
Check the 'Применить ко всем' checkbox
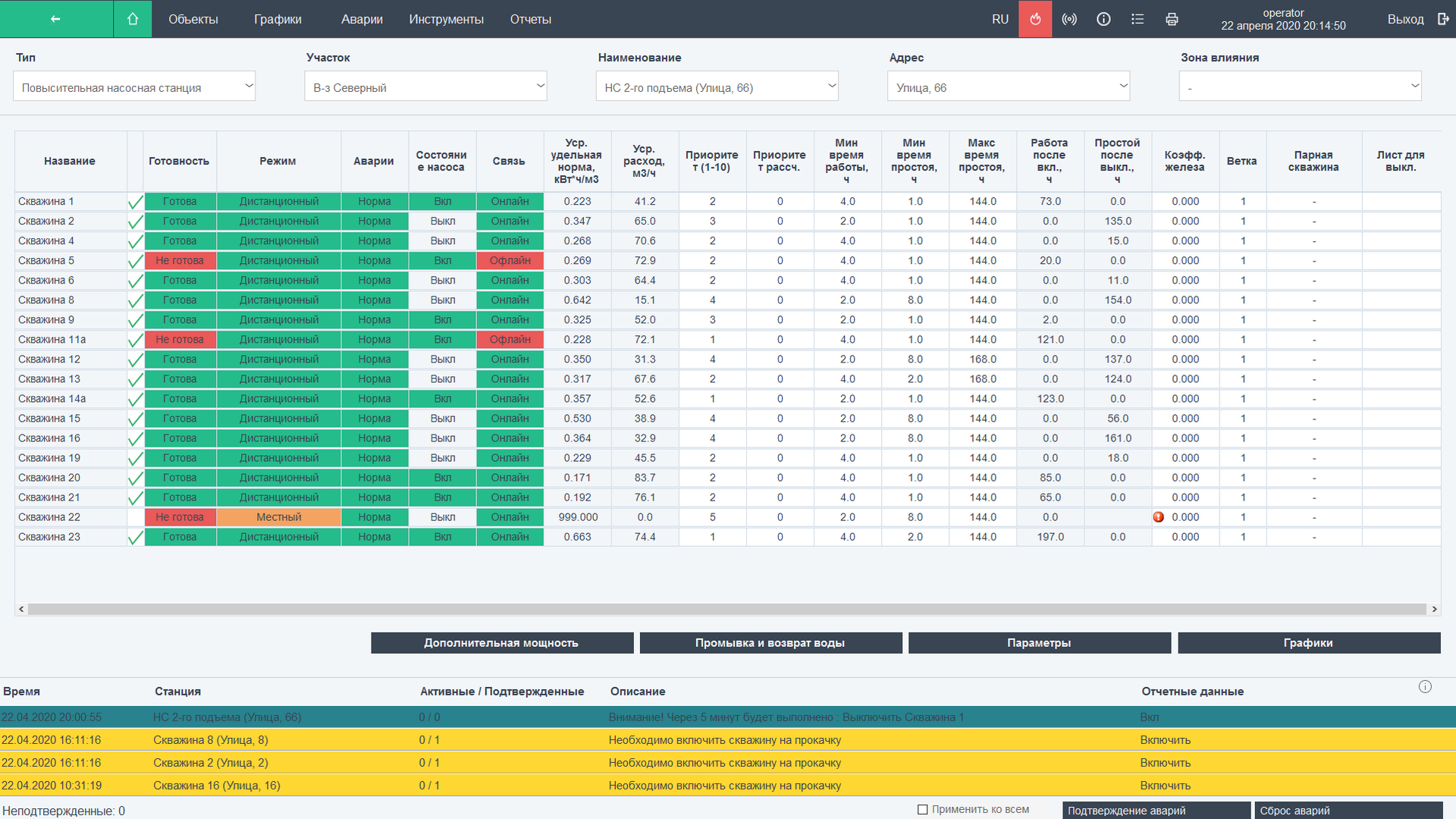[923, 809]
